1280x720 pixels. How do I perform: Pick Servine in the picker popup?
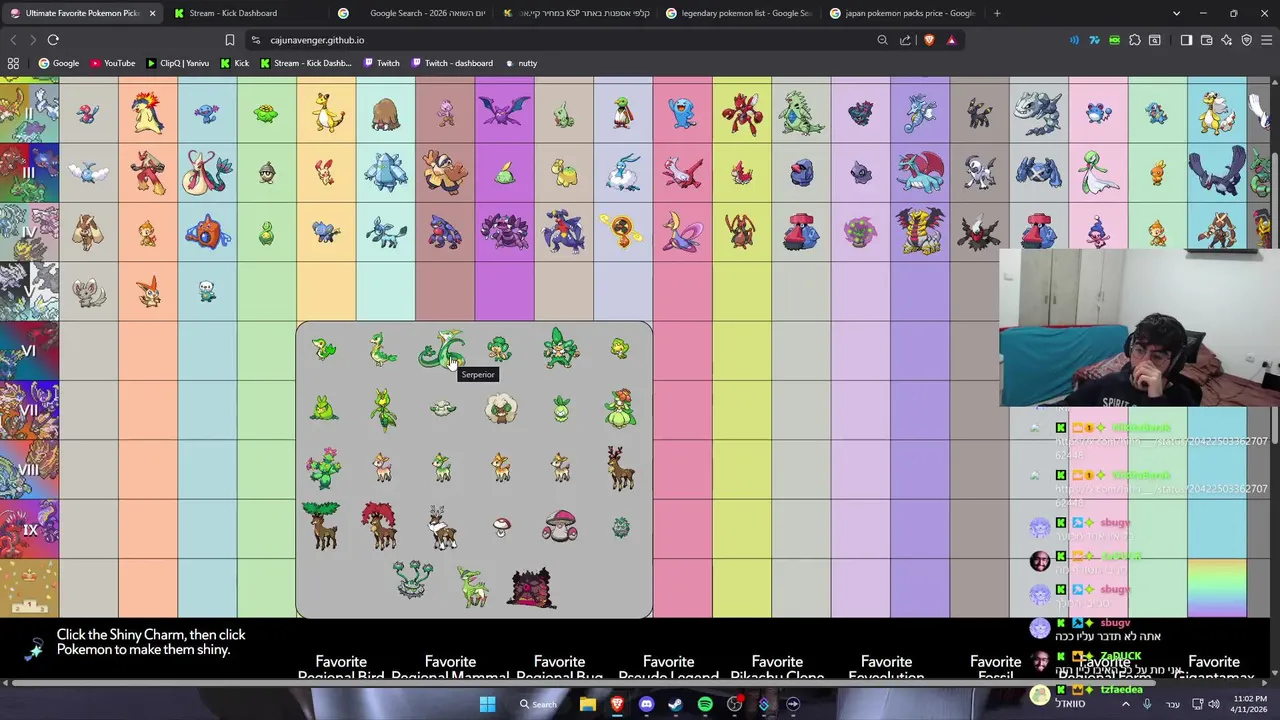[382, 349]
